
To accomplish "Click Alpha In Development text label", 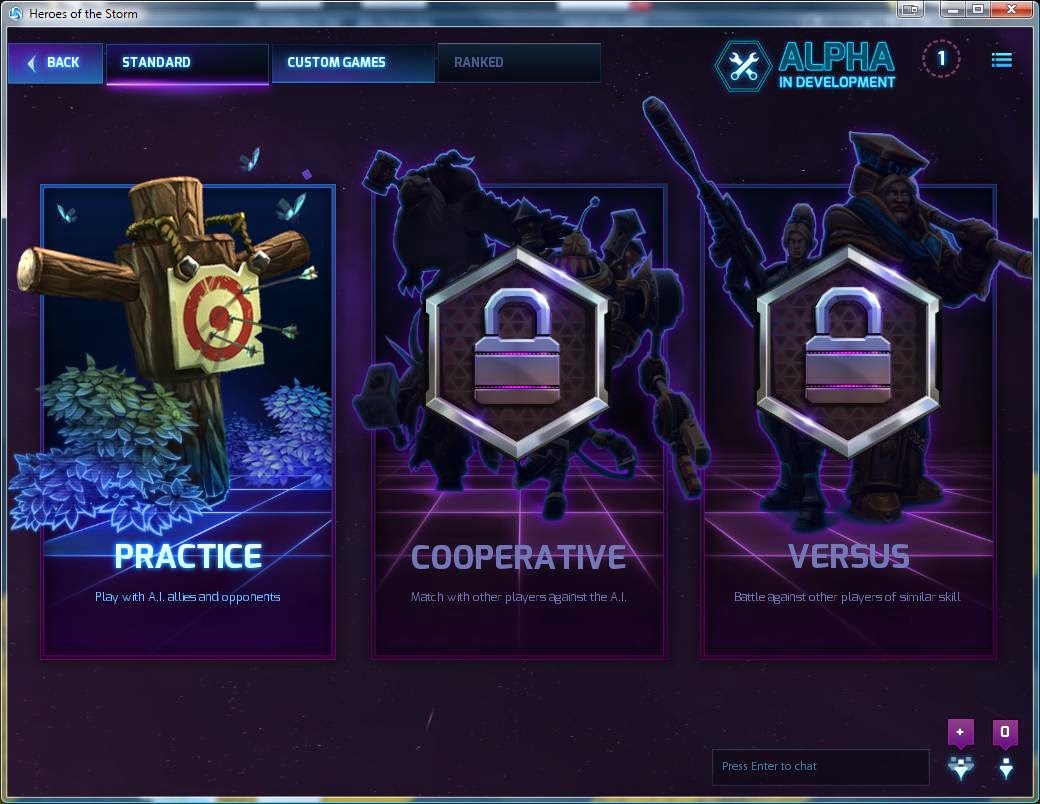I will tap(836, 65).
